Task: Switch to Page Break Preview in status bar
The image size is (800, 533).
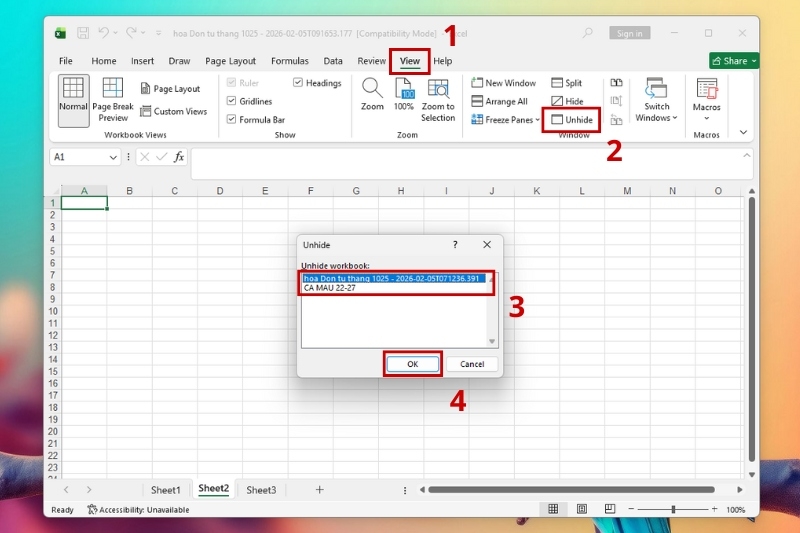Action: click(x=610, y=509)
